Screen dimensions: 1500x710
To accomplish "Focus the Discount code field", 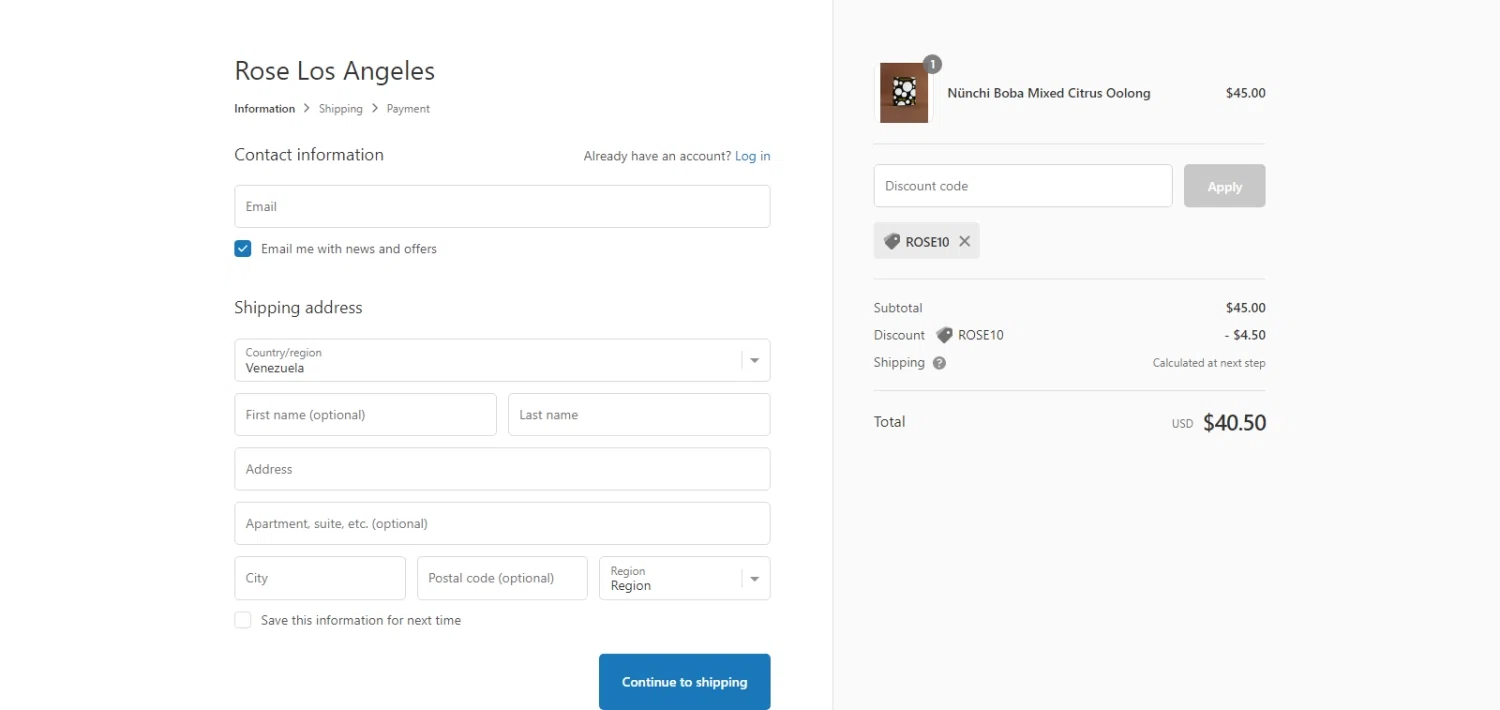I will (1023, 186).
